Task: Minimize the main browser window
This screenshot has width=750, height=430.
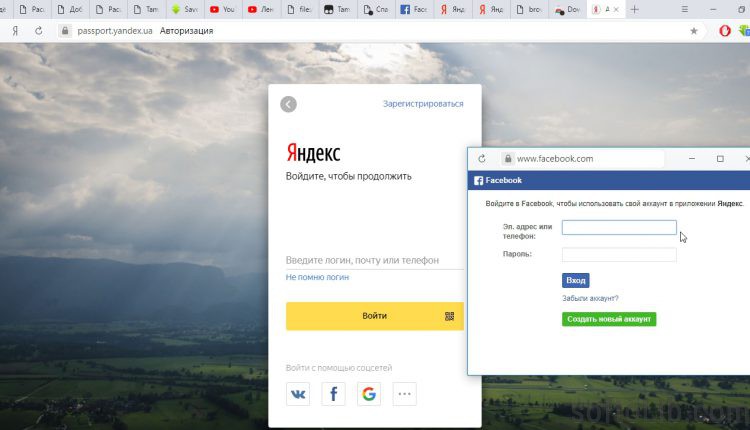Action: tap(713, 9)
